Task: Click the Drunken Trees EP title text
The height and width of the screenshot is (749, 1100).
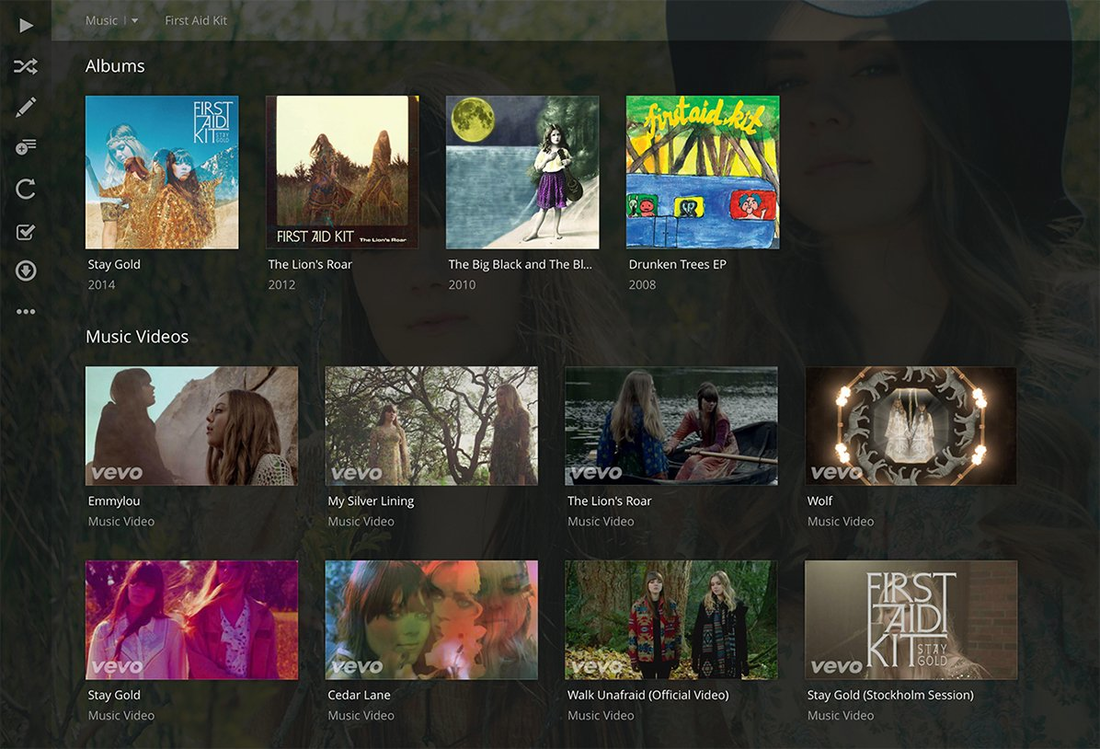Action: click(x=678, y=264)
